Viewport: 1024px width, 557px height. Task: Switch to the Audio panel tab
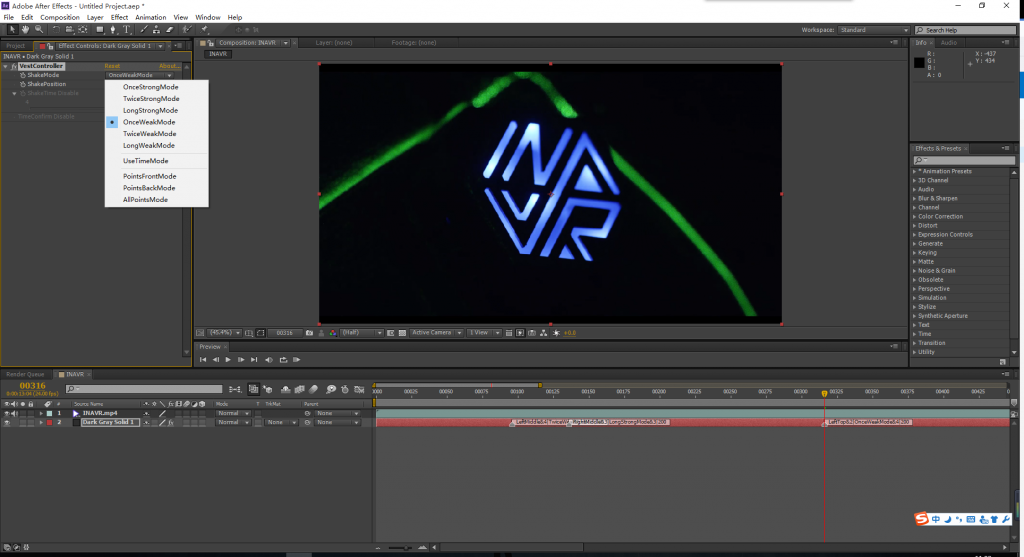tap(948, 42)
